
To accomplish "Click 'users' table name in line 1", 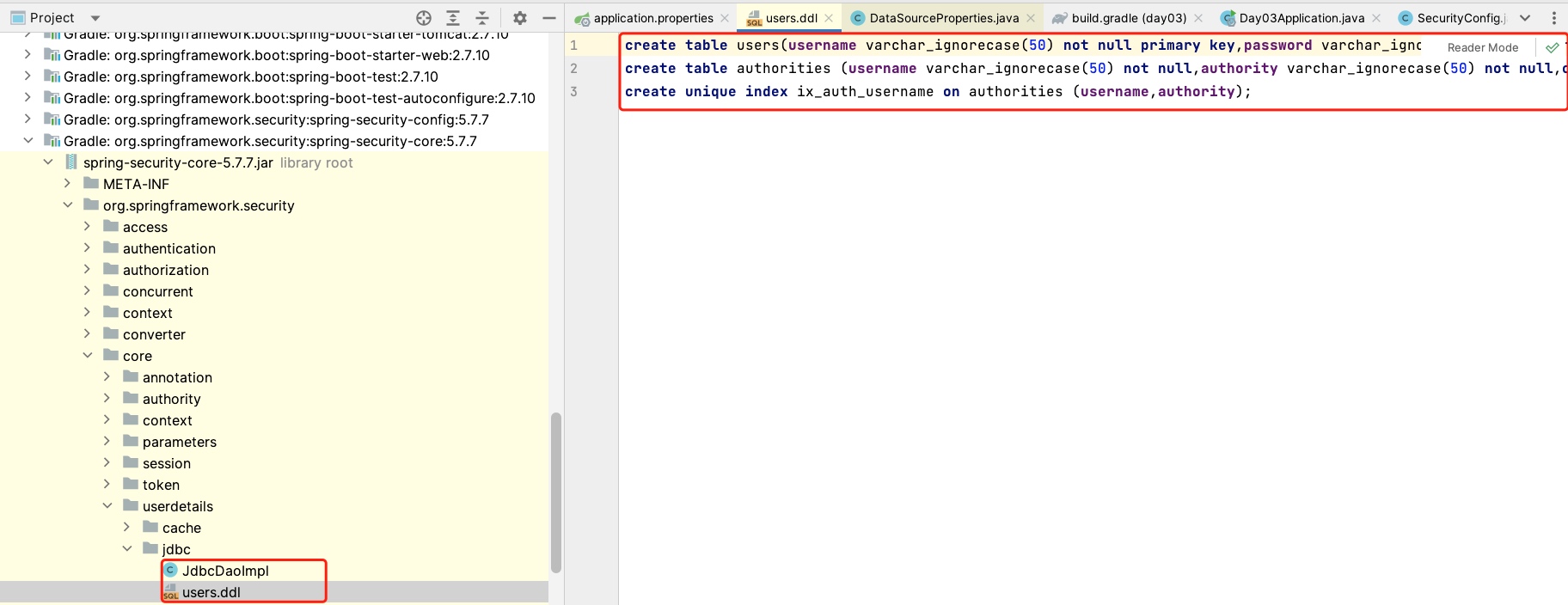I will point(757,45).
